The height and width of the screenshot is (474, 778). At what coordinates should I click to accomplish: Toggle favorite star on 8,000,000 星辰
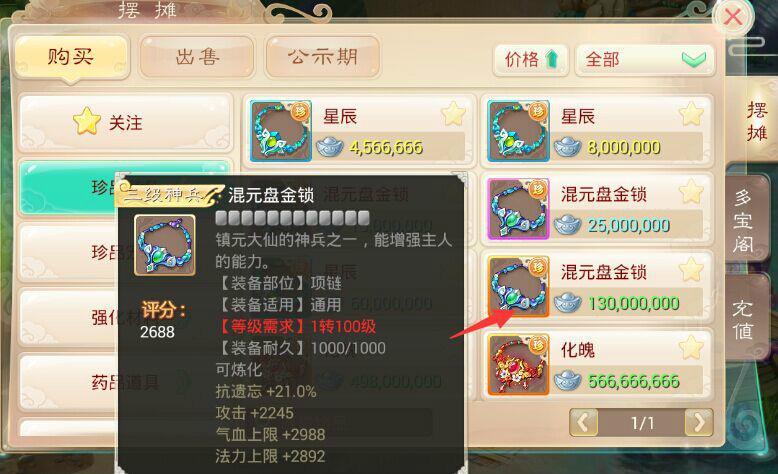click(x=691, y=114)
